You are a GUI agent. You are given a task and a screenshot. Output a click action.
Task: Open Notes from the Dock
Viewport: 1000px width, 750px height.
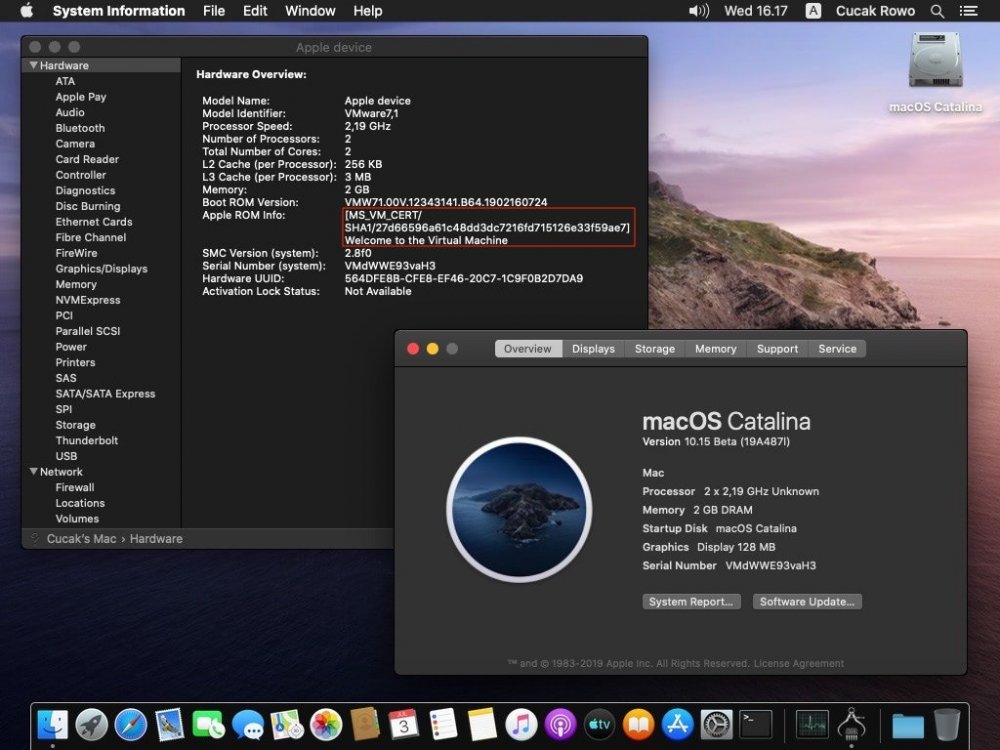482,725
